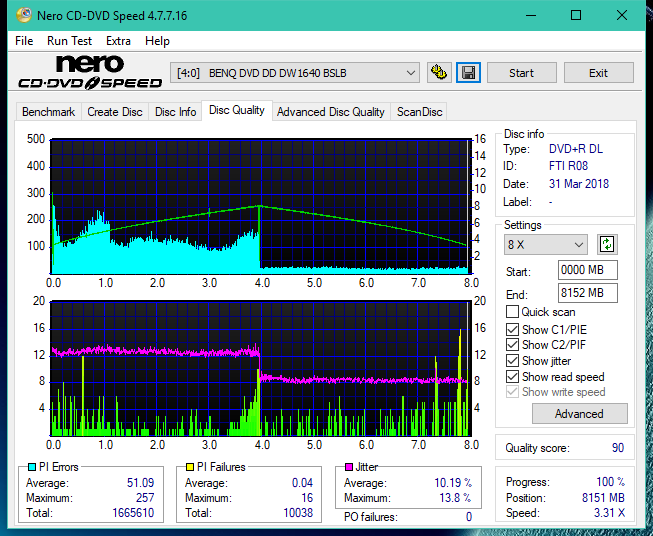Click the refresh icon next to speed dropdown

[607, 244]
